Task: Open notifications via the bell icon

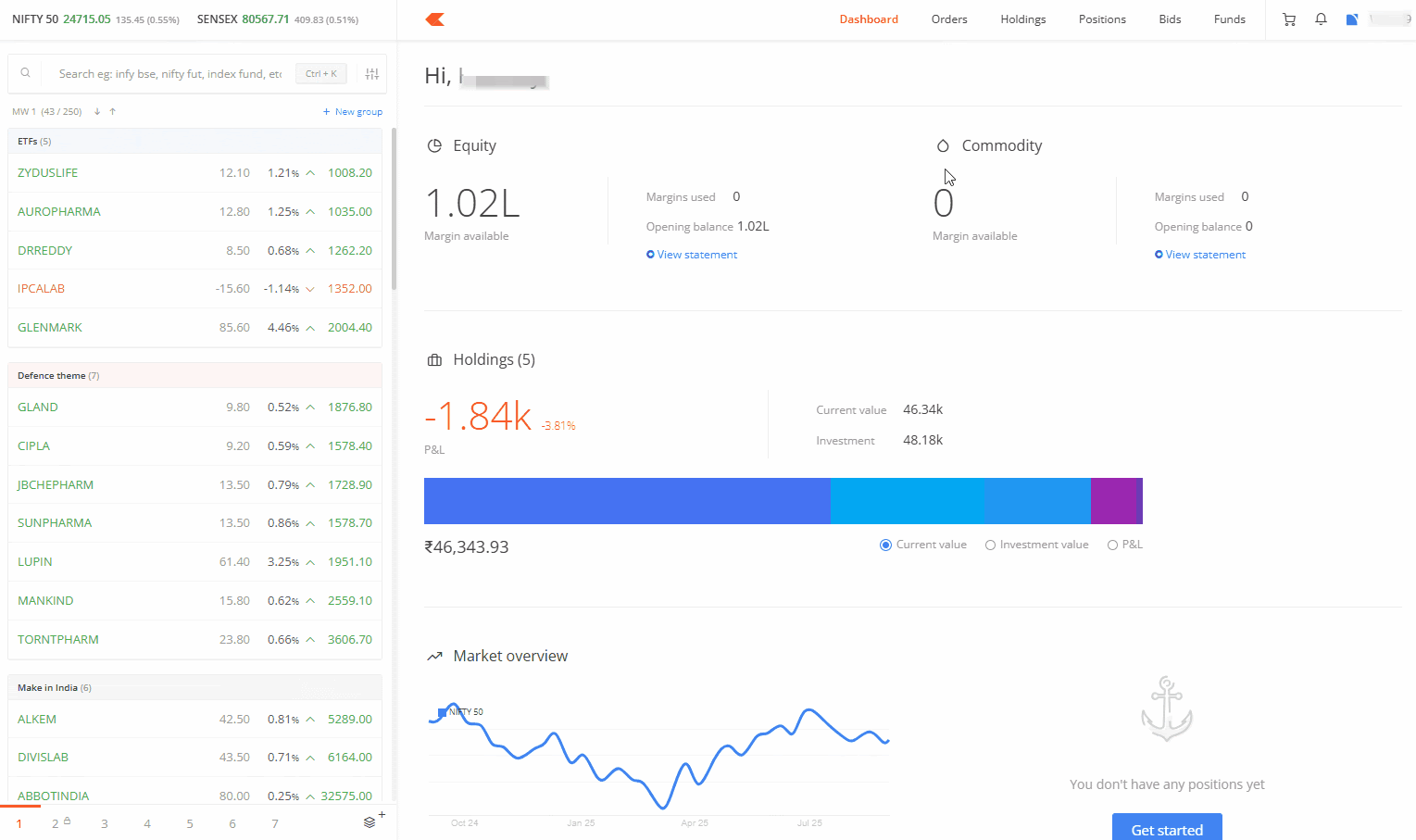Action: click(x=1321, y=19)
